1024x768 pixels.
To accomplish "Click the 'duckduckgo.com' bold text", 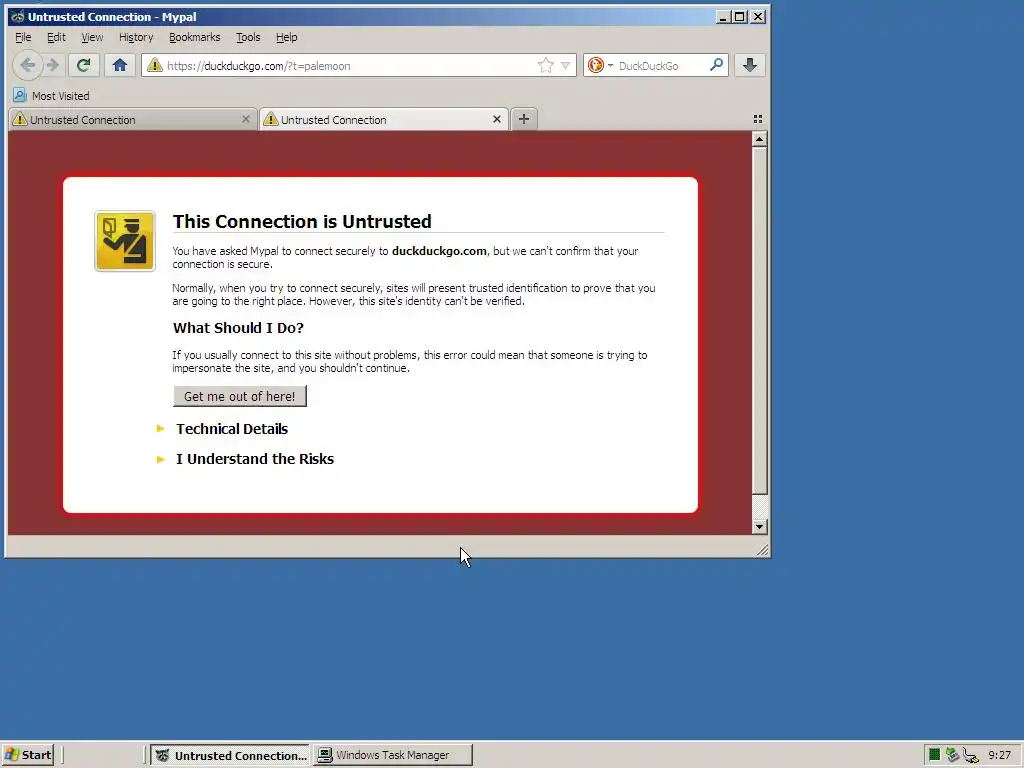I will (x=439, y=251).
